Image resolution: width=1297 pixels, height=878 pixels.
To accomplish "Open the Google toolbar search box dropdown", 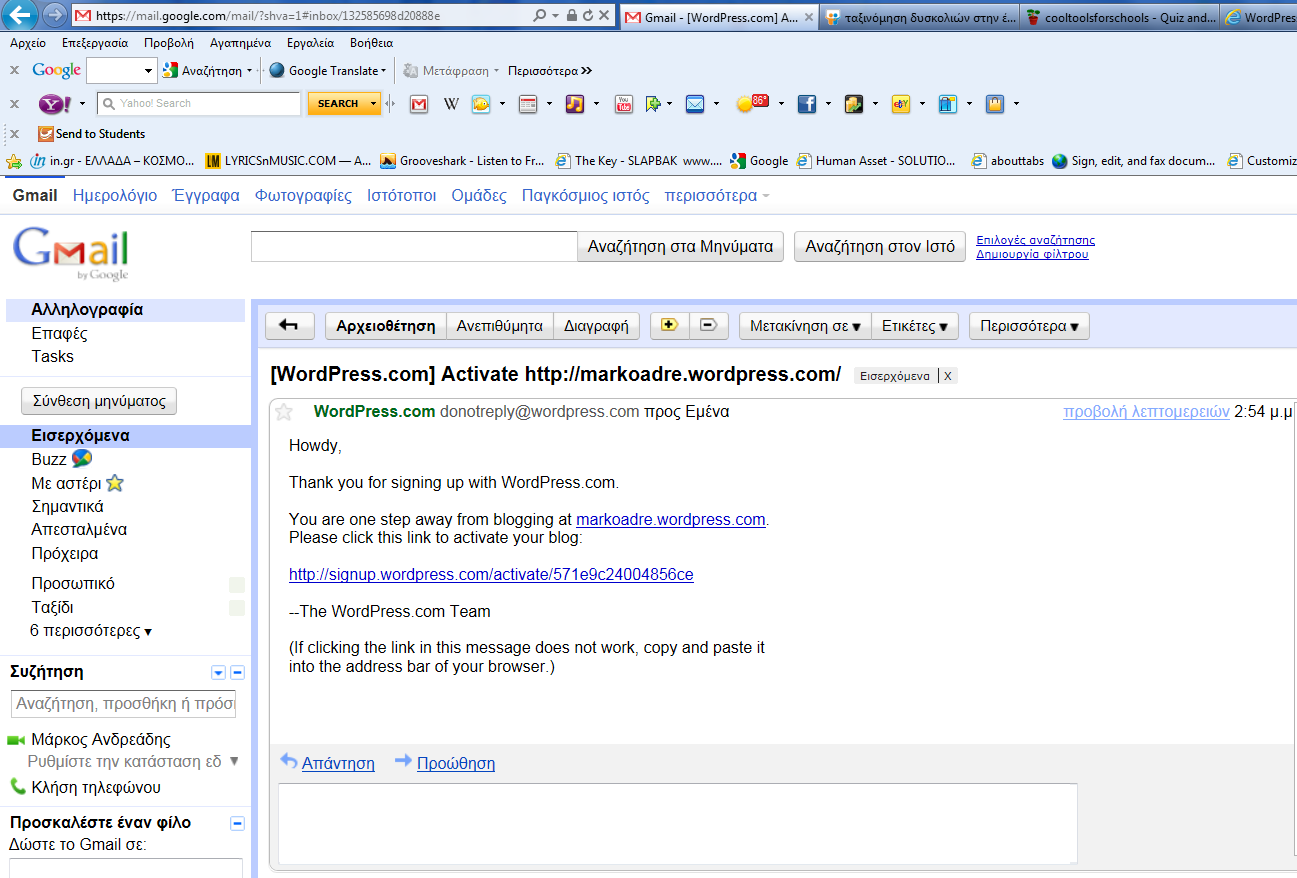I will pyautogui.click(x=149, y=71).
